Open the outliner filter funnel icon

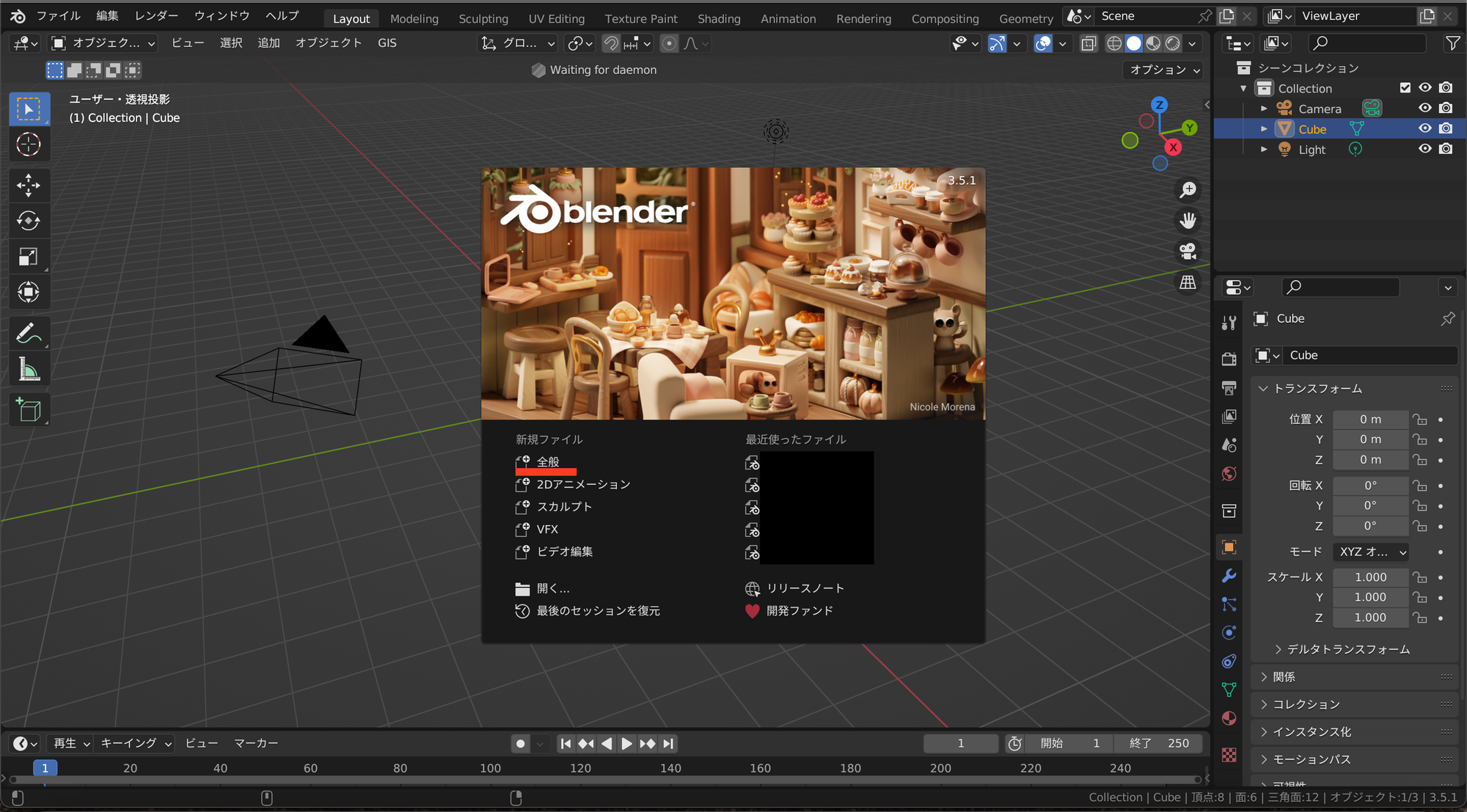[x=1452, y=43]
